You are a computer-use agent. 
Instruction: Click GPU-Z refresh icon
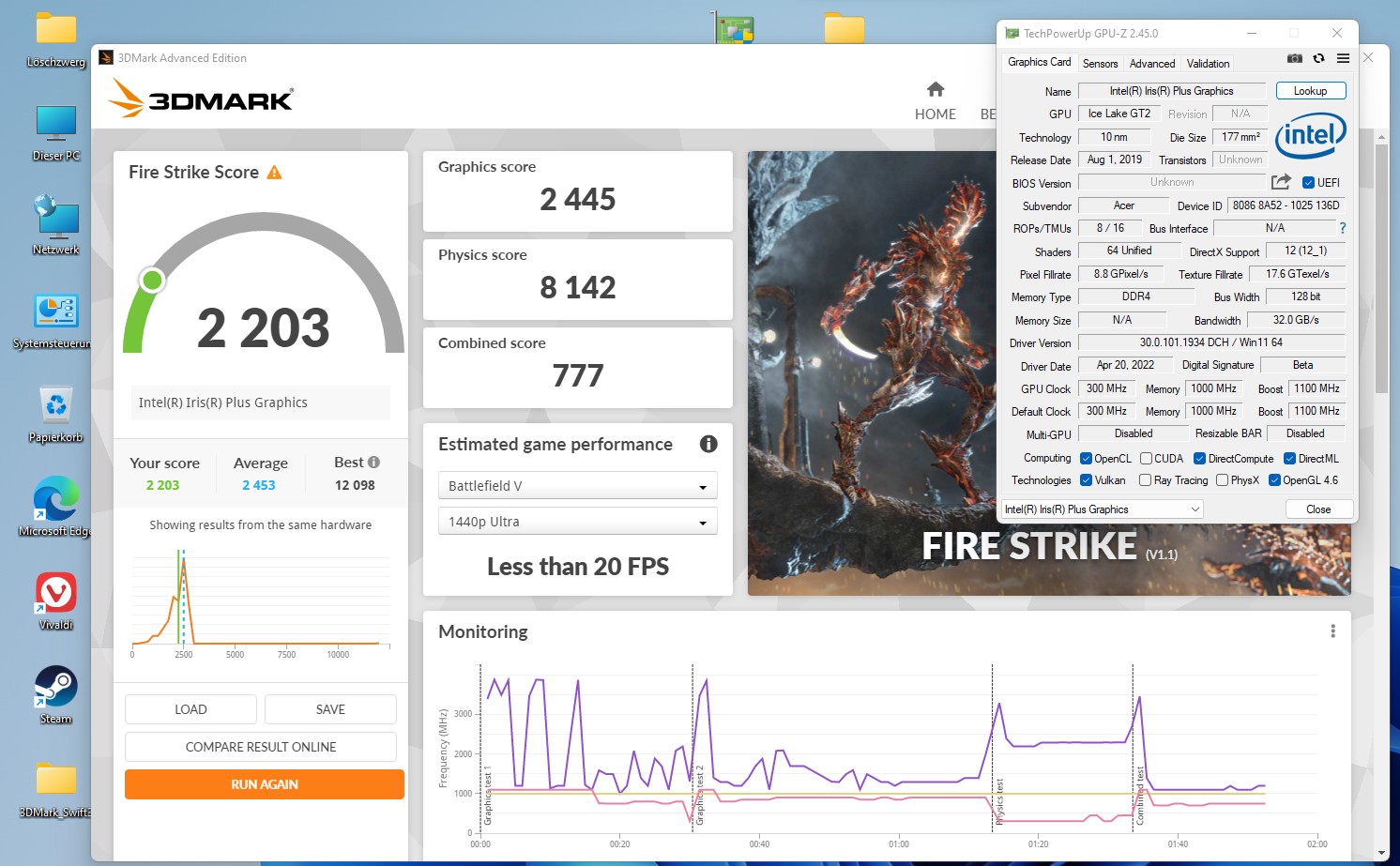click(x=1318, y=58)
